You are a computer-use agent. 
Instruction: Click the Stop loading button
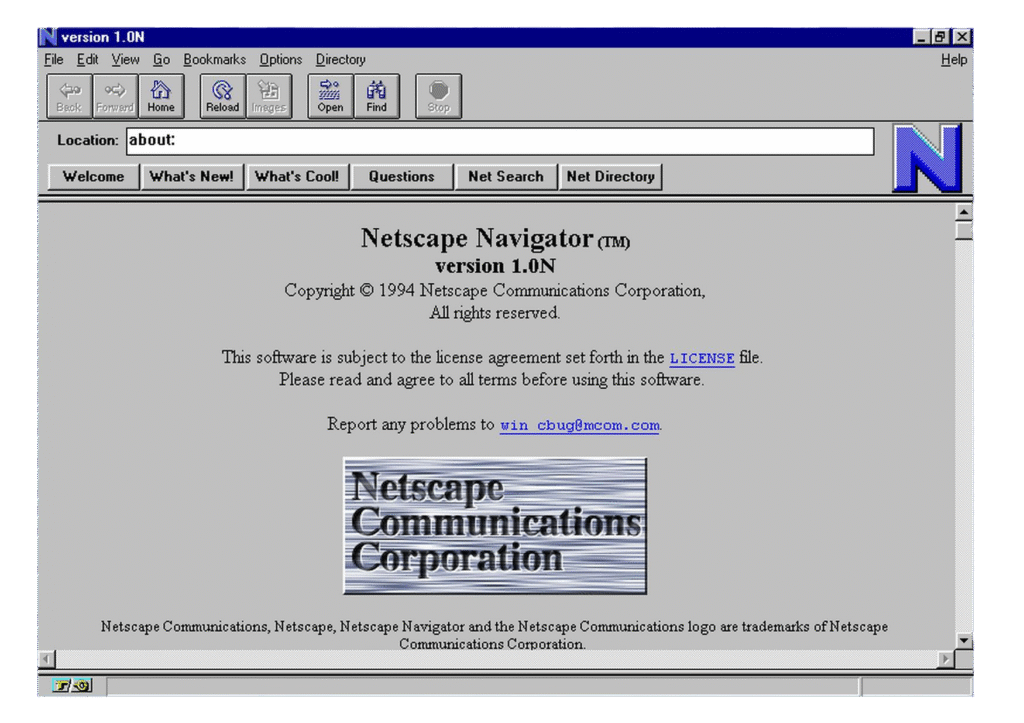[438, 96]
